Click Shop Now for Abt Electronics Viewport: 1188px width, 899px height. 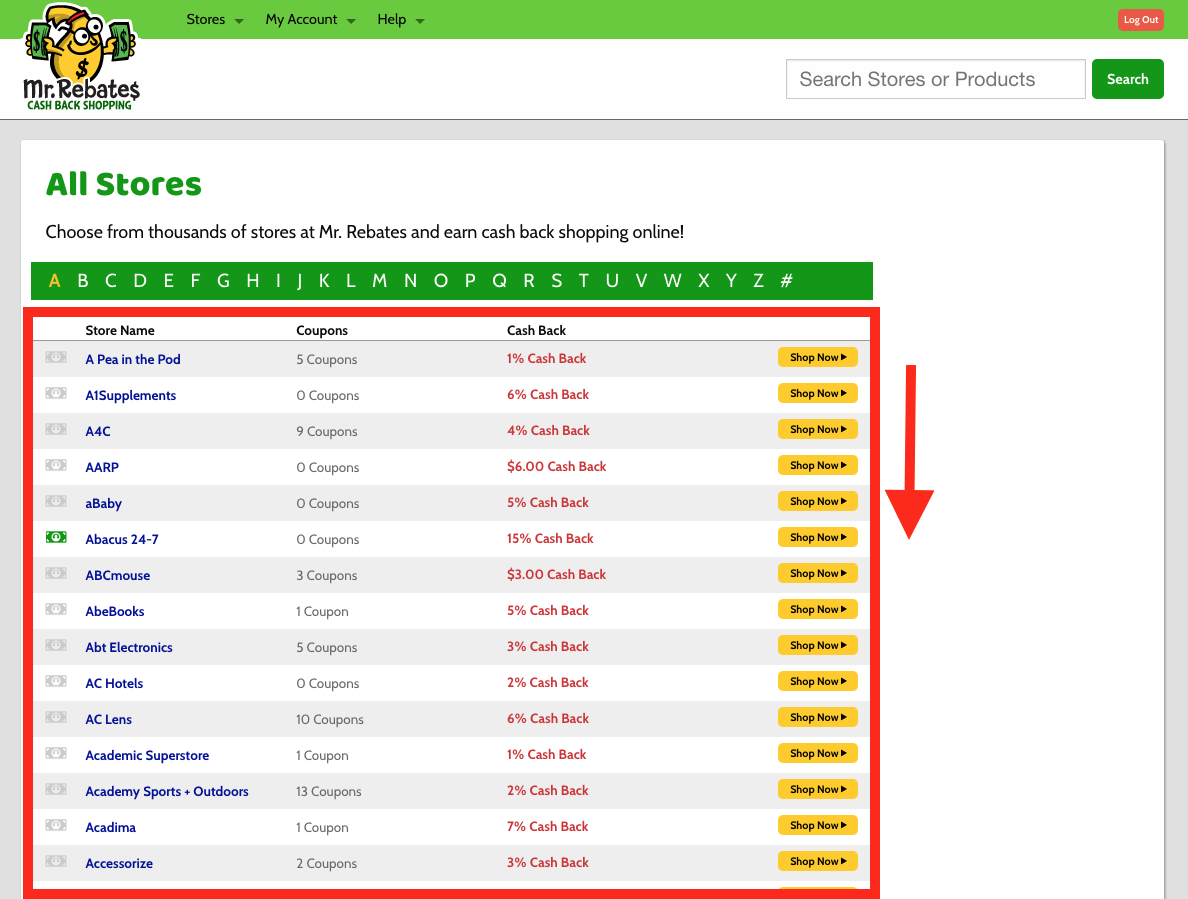tap(817, 646)
